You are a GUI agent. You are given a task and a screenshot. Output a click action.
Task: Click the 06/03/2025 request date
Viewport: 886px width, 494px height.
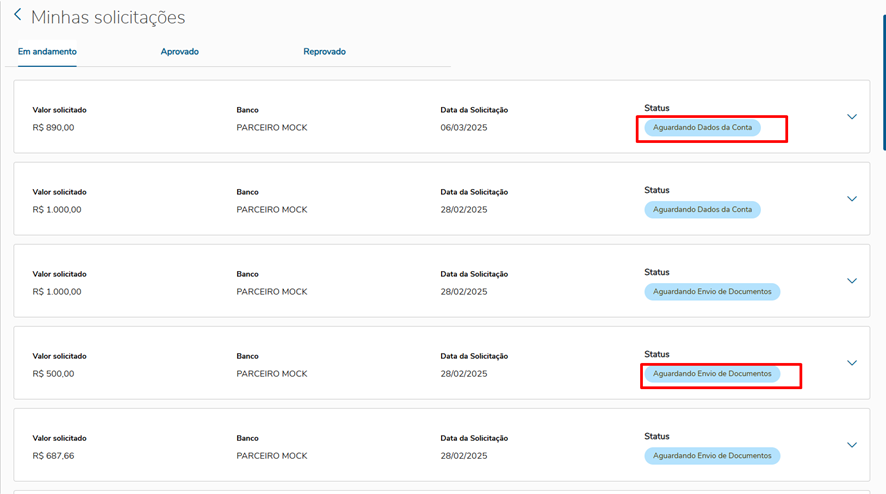464,128
